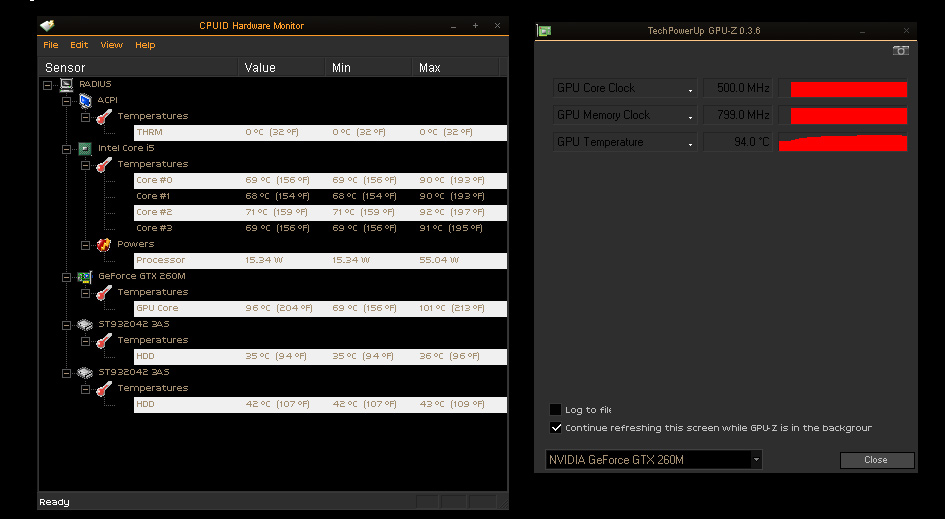Viewport: 945px width, 519px height.
Task: Open the Help menu in Hardware Monitor
Action: (145, 45)
